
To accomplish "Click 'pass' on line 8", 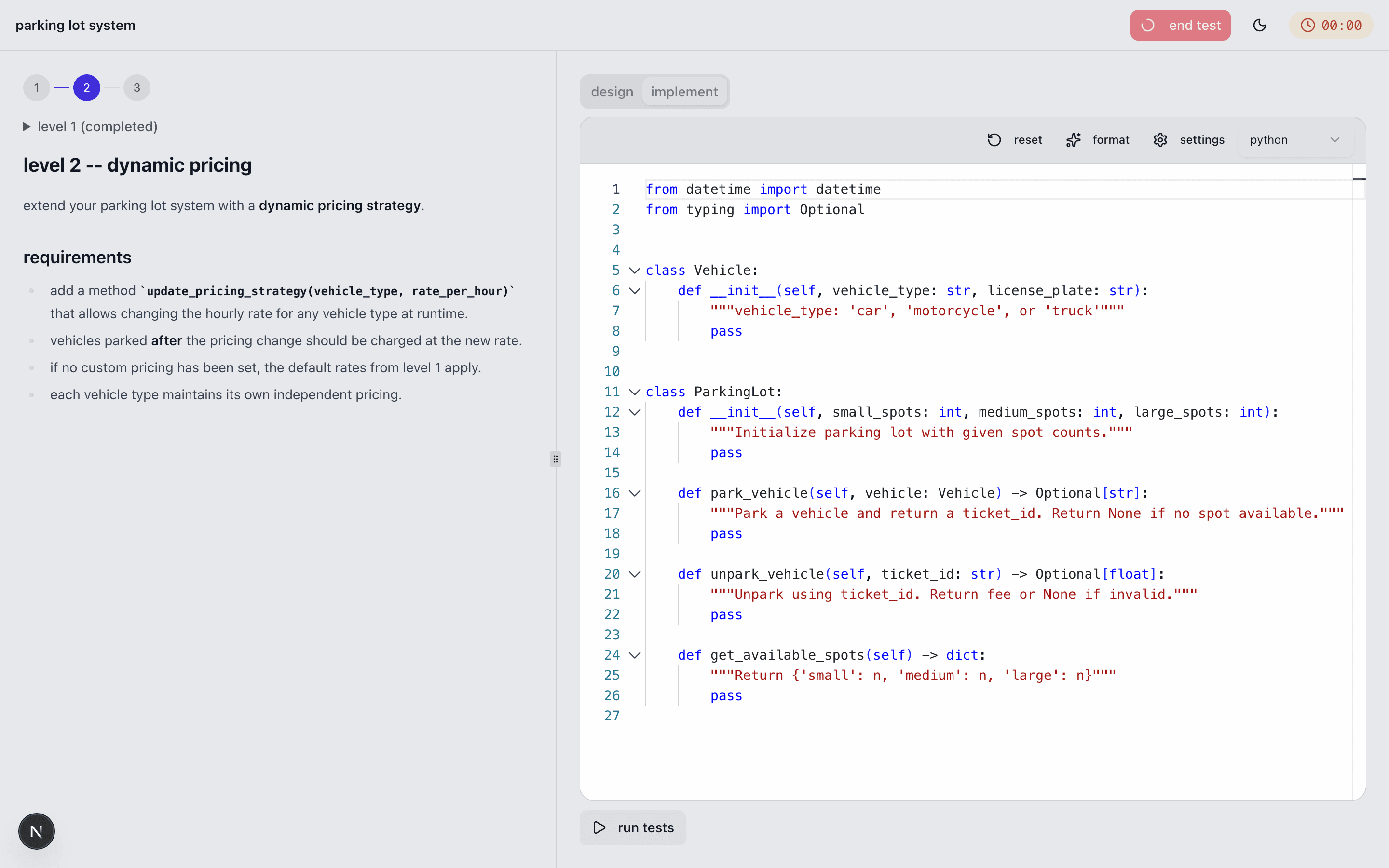I will coord(726,331).
